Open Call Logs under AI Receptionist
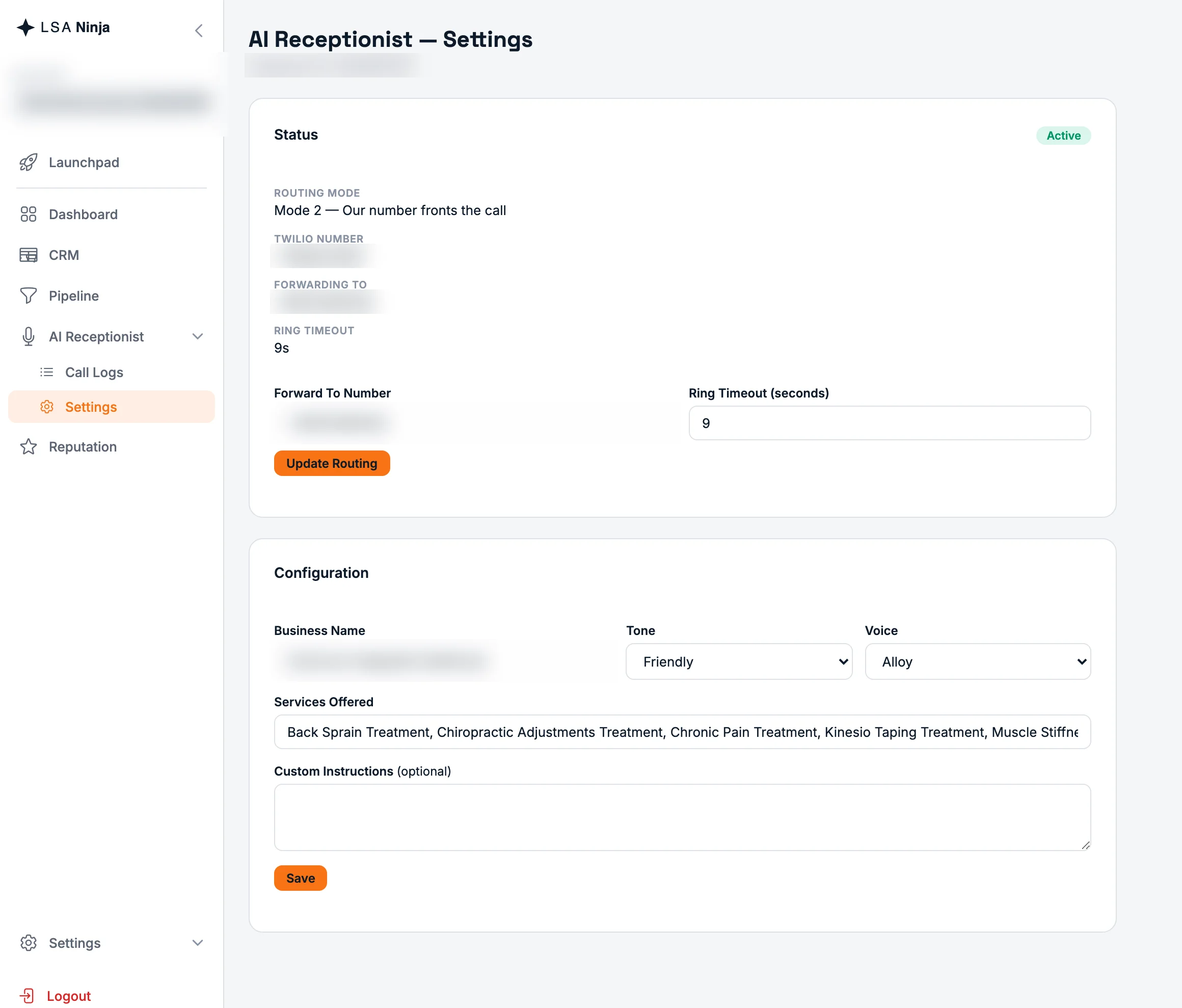1182x1008 pixels. pyautogui.click(x=94, y=373)
